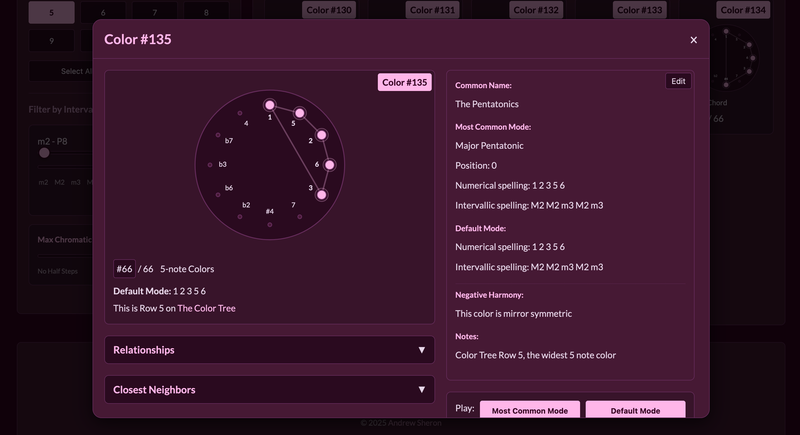Select note count 5 in background filter

click(52, 12)
